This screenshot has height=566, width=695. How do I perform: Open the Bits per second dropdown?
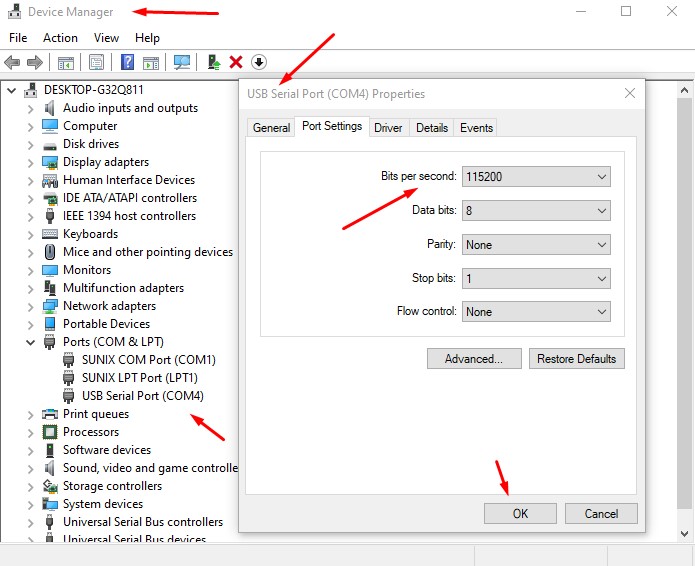[536, 177]
